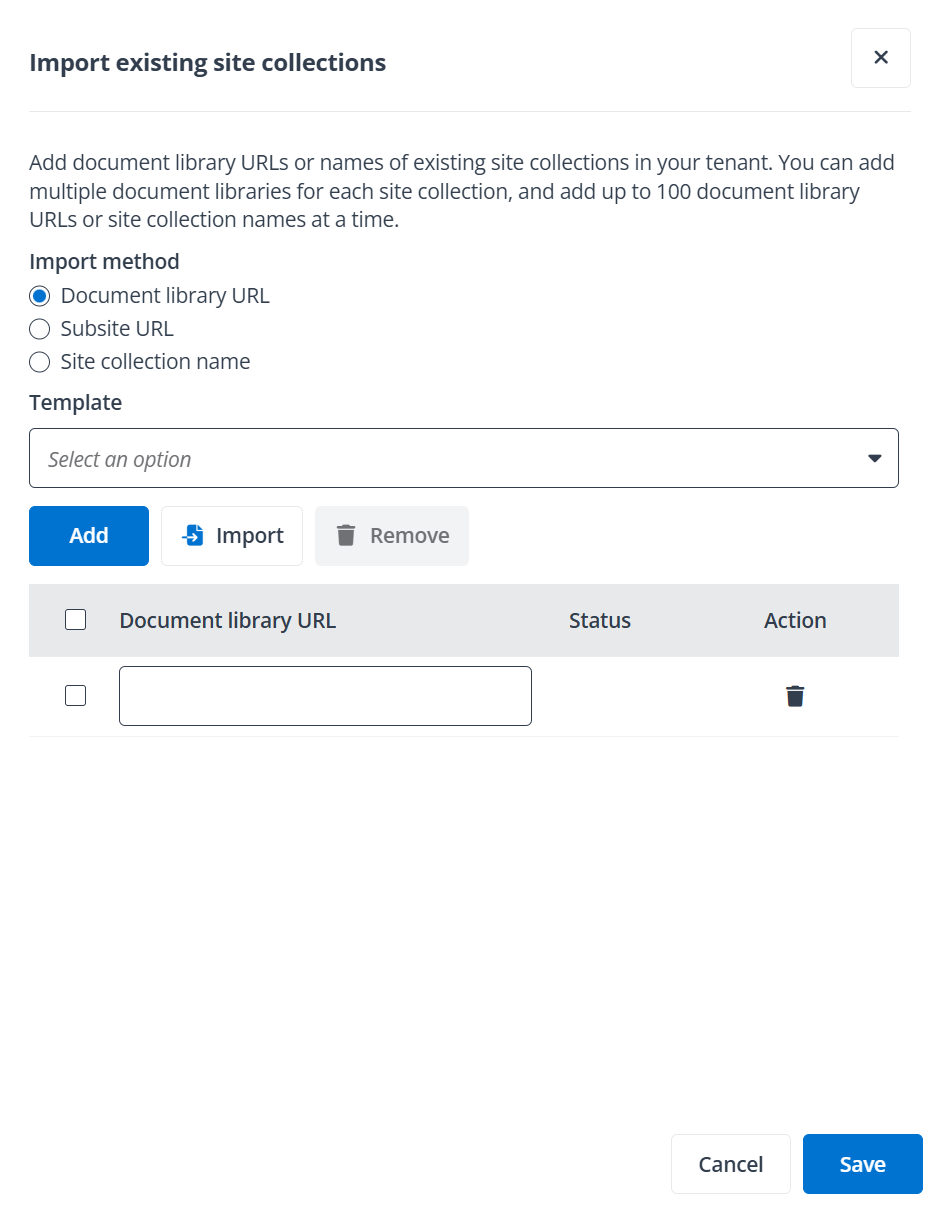Click the disabled Remove button
The width and height of the screenshot is (945, 1224).
click(391, 536)
